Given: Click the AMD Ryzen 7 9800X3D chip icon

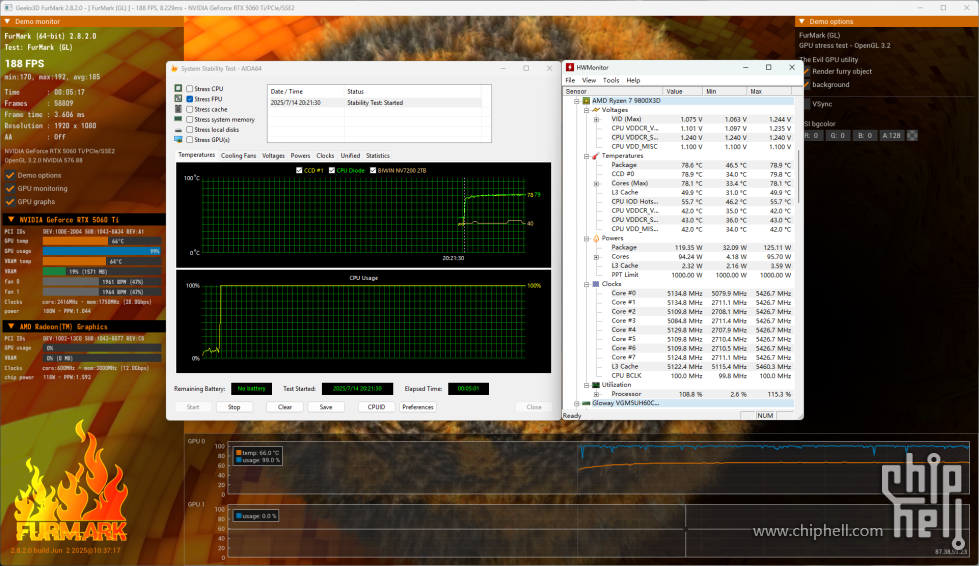Looking at the screenshot, I should coord(586,100).
